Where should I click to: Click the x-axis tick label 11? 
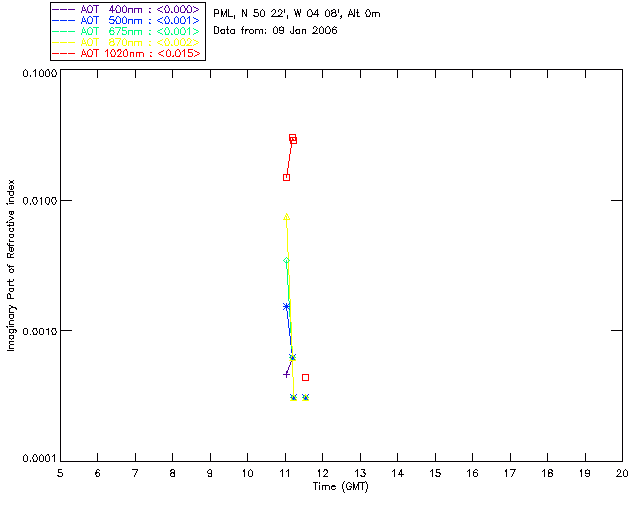point(285,473)
